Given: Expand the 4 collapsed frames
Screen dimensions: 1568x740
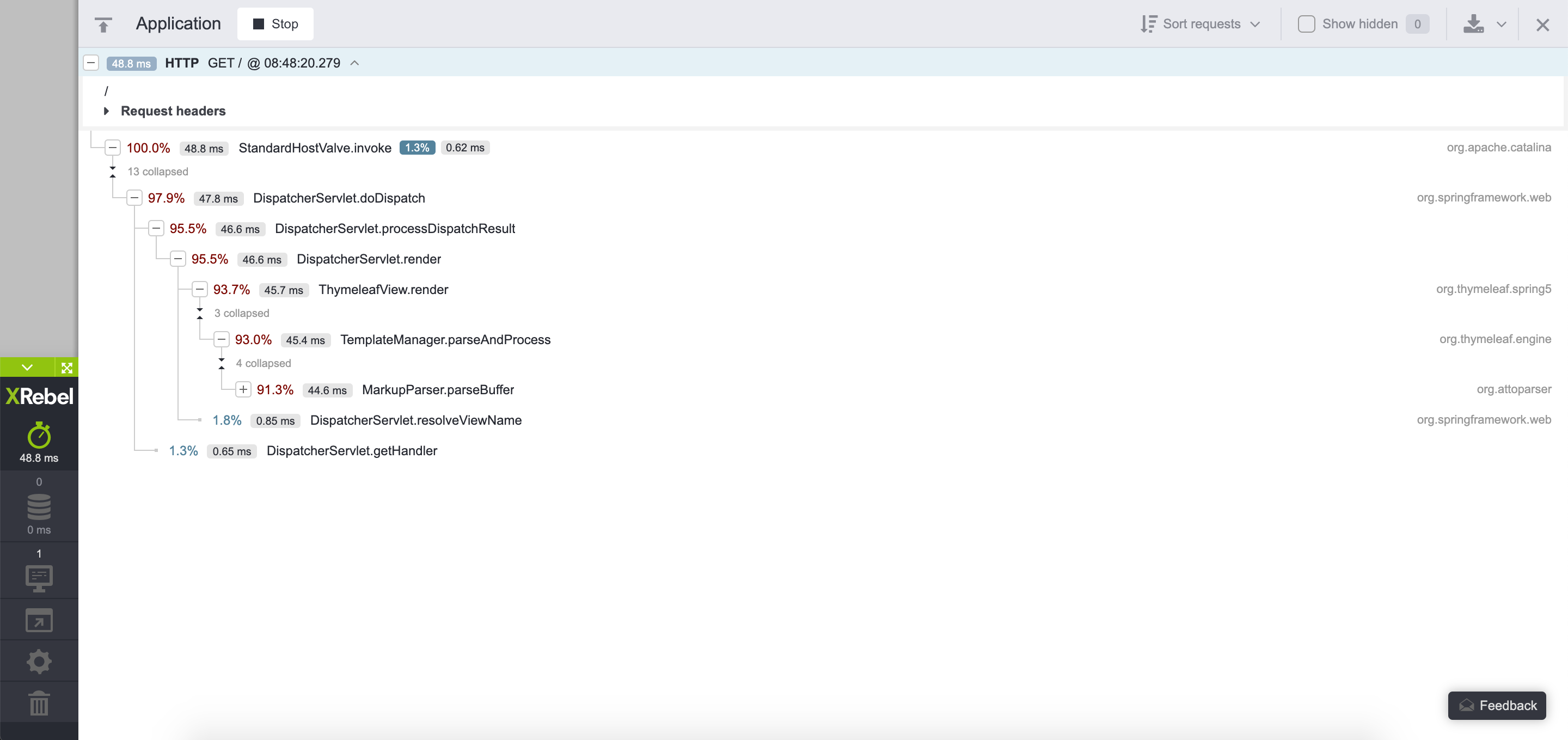Looking at the screenshot, I should pyautogui.click(x=222, y=363).
